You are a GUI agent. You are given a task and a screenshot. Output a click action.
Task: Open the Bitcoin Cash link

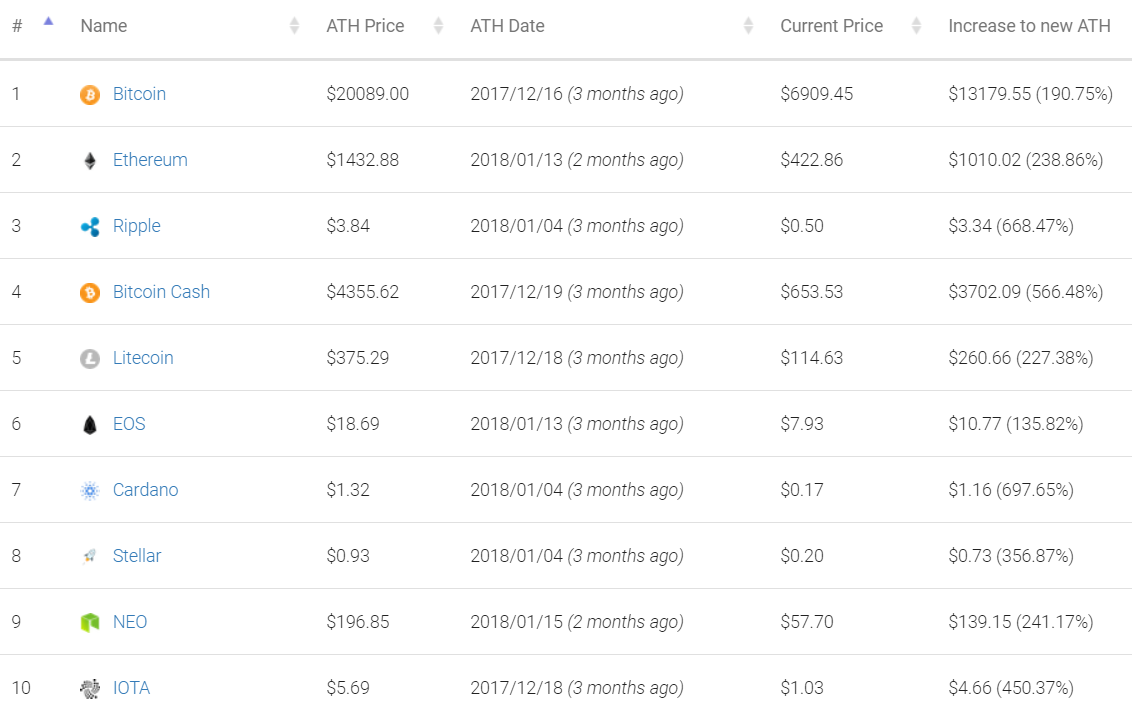[161, 292]
